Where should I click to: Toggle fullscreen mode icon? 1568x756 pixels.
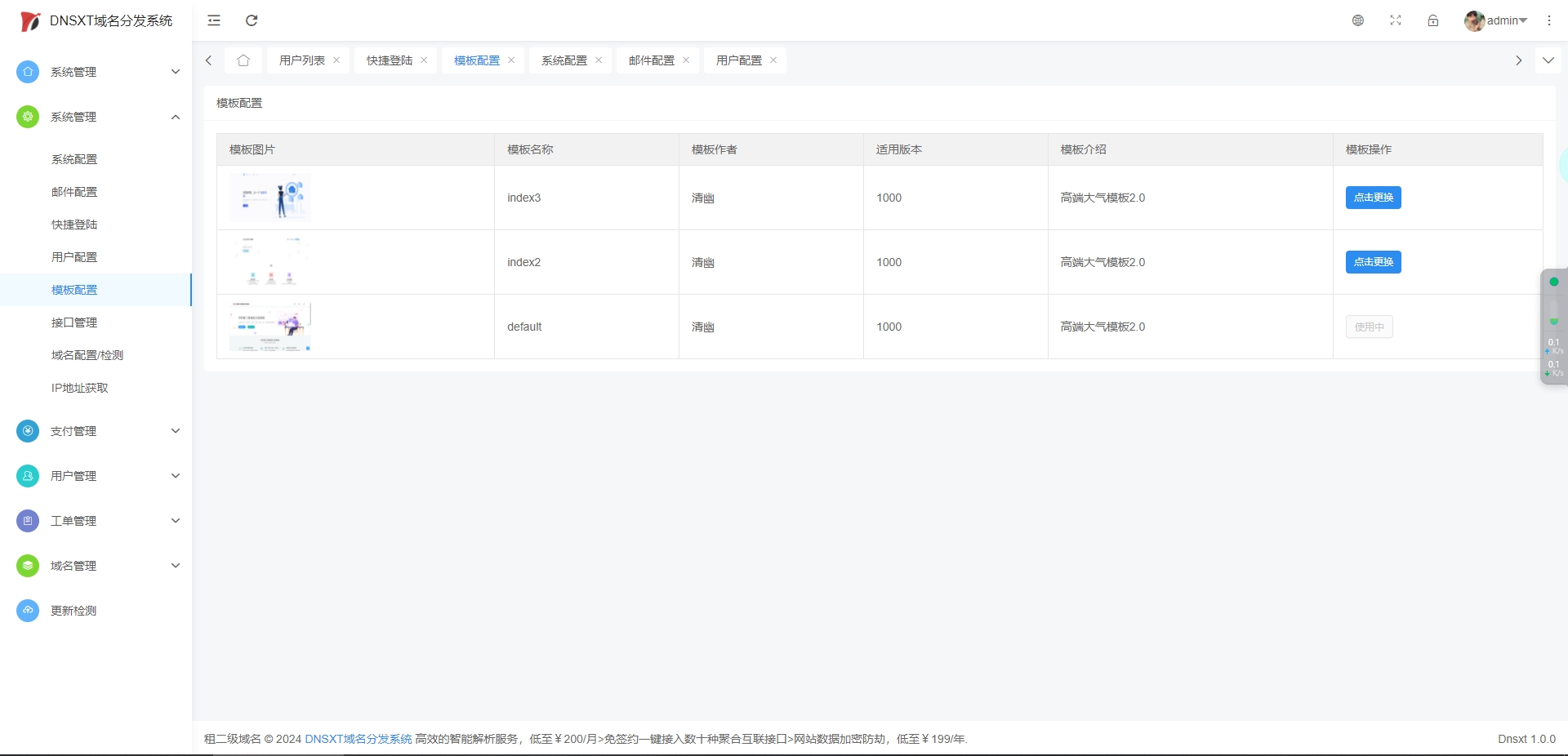(1396, 20)
